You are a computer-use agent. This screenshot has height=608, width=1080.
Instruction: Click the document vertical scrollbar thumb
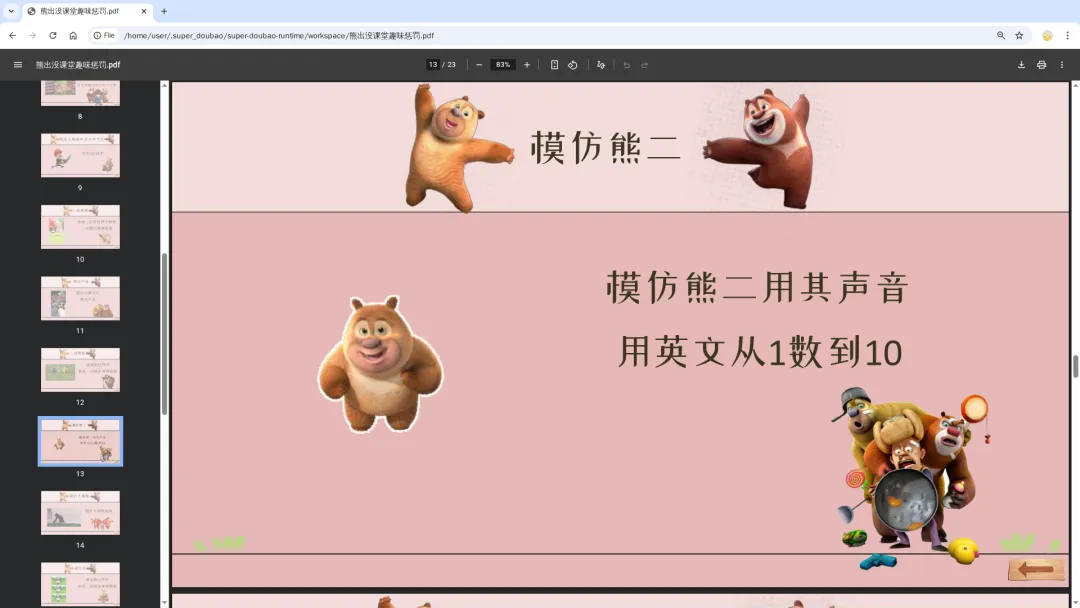pos(1074,366)
